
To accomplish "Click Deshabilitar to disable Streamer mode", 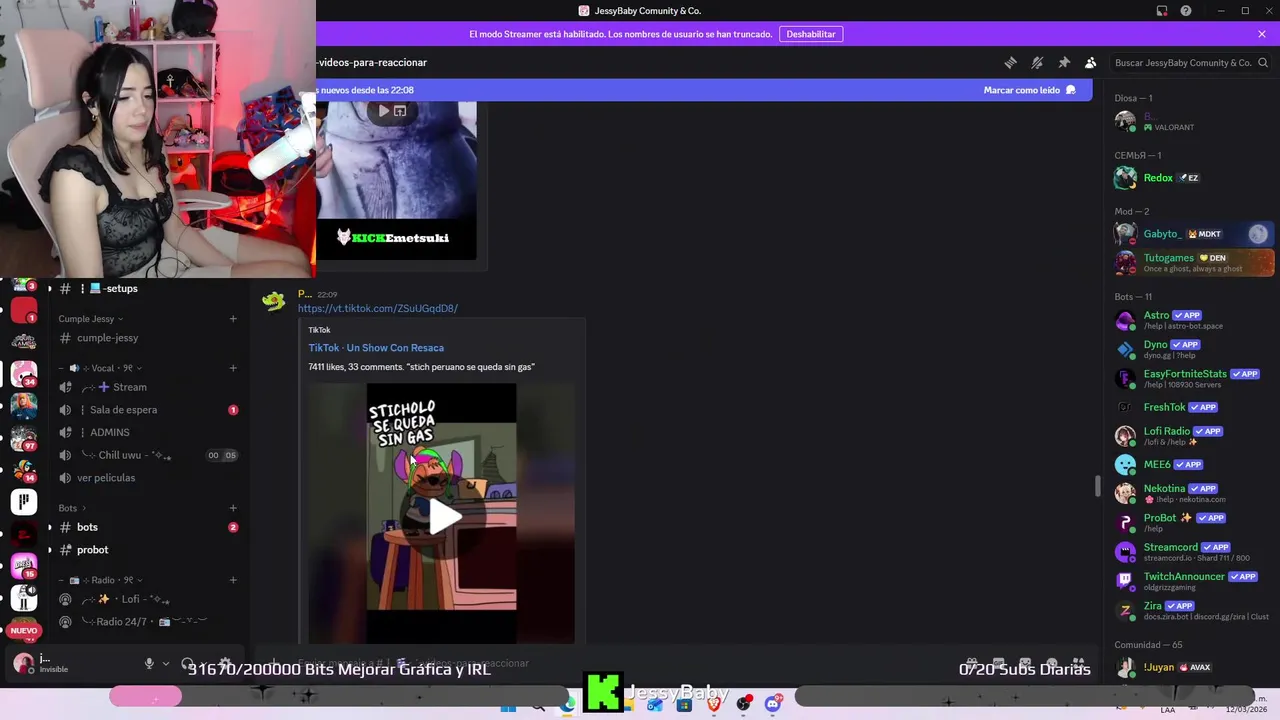I will coord(811,34).
